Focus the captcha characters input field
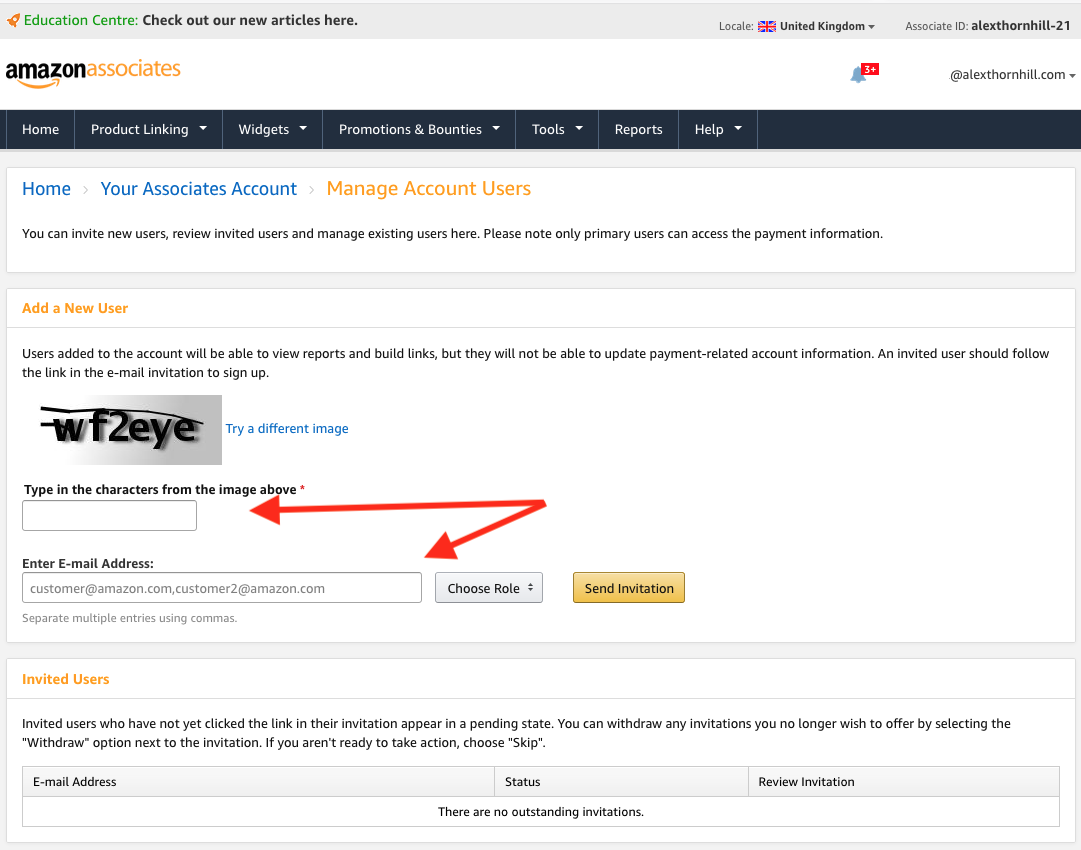1081x850 pixels. tap(110, 516)
